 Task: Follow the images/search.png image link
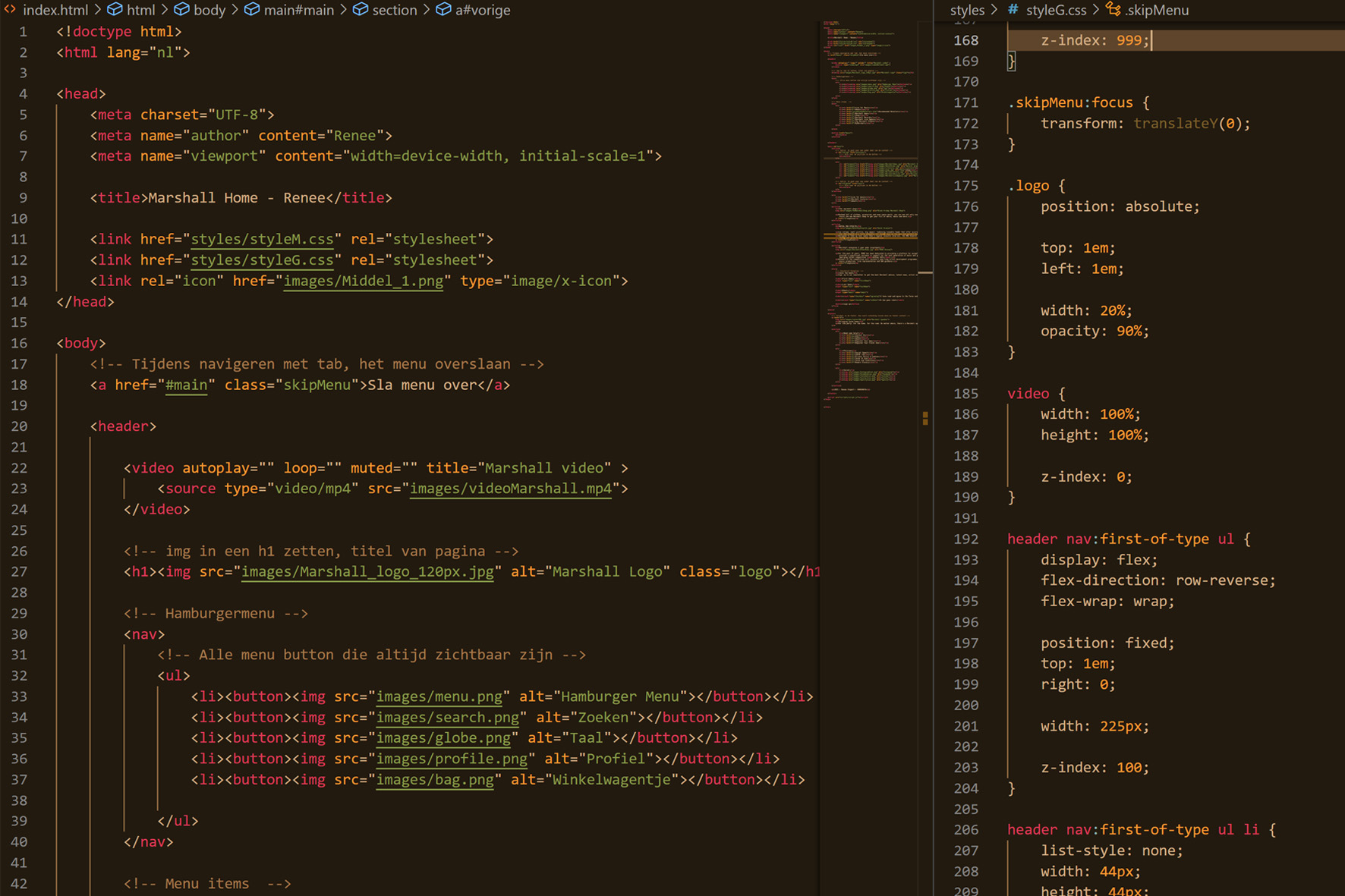pos(448,718)
